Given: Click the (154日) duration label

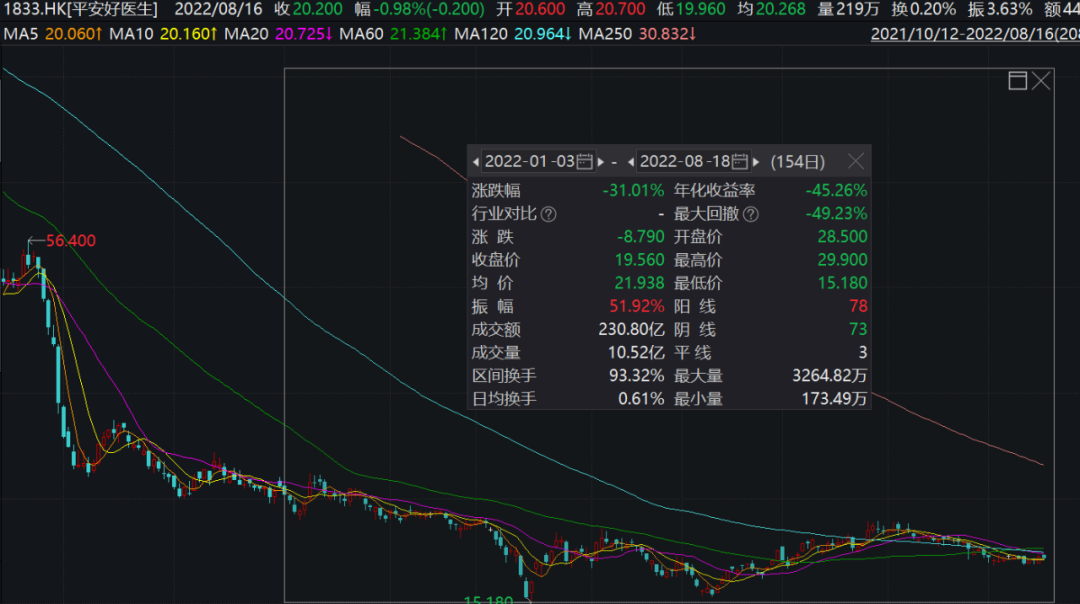Looking at the screenshot, I should (798, 162).
